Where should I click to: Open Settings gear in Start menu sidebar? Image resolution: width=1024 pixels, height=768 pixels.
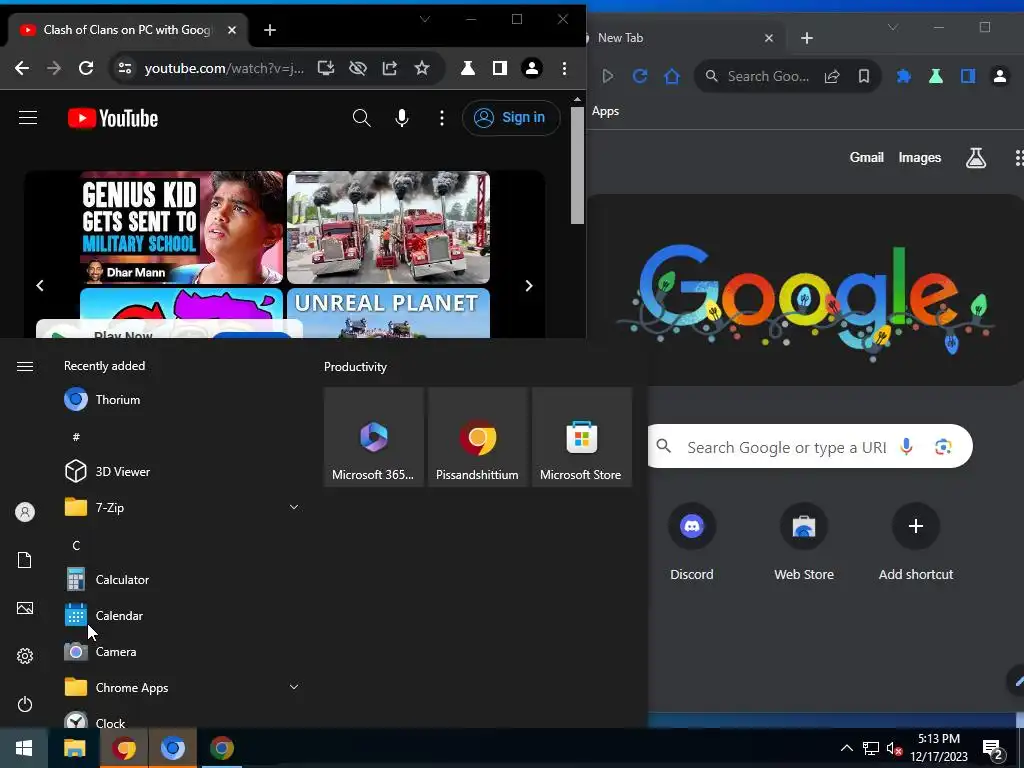click(25, 656)
